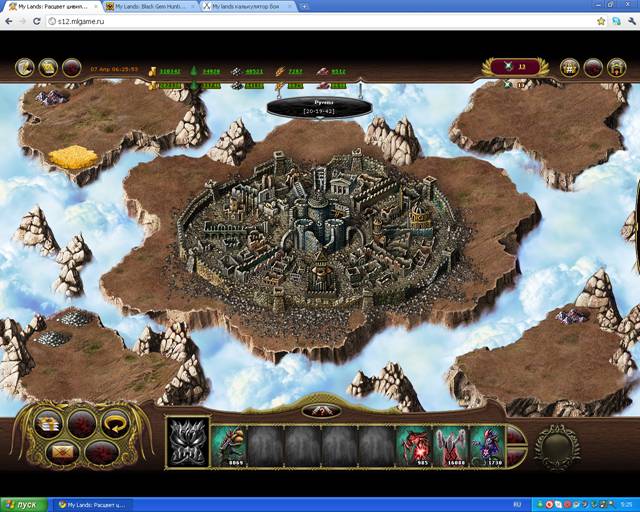Click the dark red round button at top right
640x512 pixels.
593,68
